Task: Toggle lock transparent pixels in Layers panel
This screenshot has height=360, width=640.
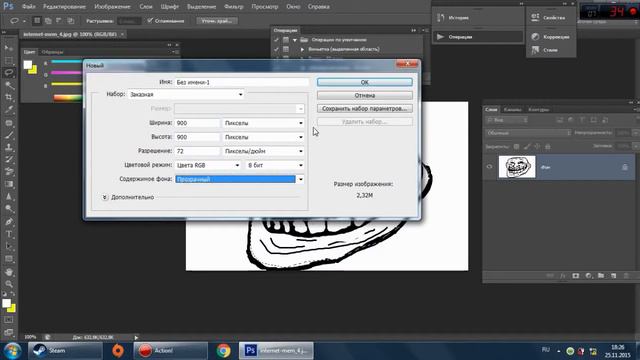Action: coord(516,146)
